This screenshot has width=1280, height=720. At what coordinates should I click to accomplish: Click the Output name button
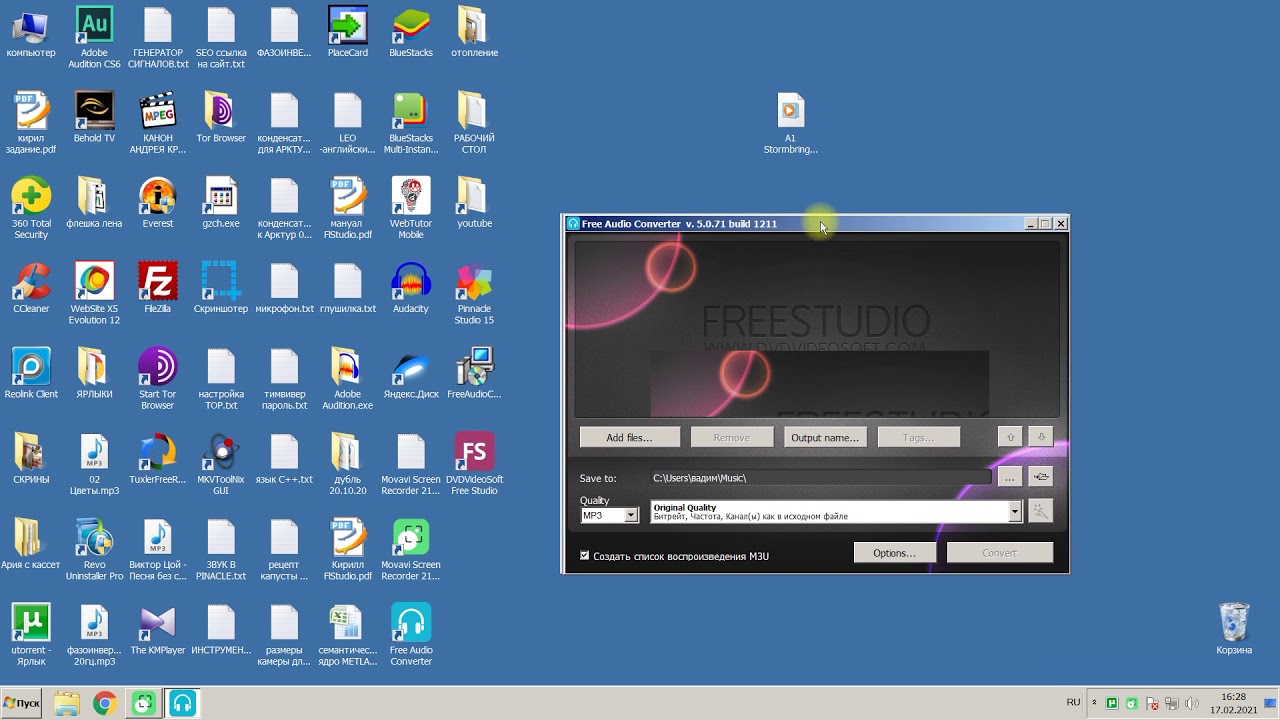pyautogui.click(x=825, y=437)
